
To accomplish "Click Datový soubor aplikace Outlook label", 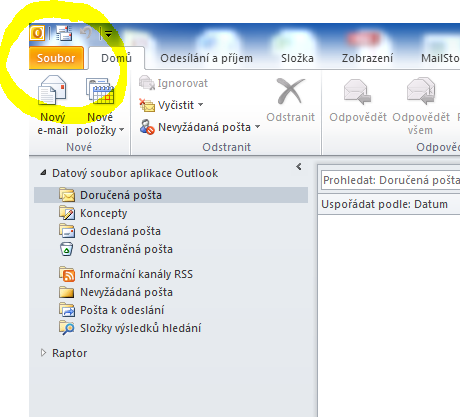I will click(135, 173).
